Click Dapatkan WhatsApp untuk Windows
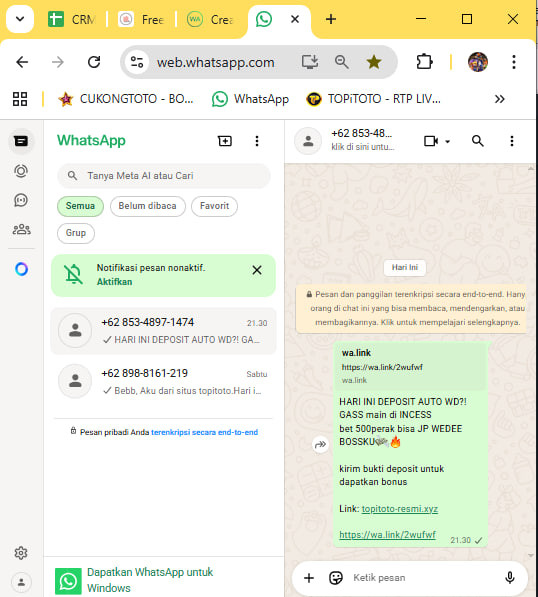 (x=150, y=580)
